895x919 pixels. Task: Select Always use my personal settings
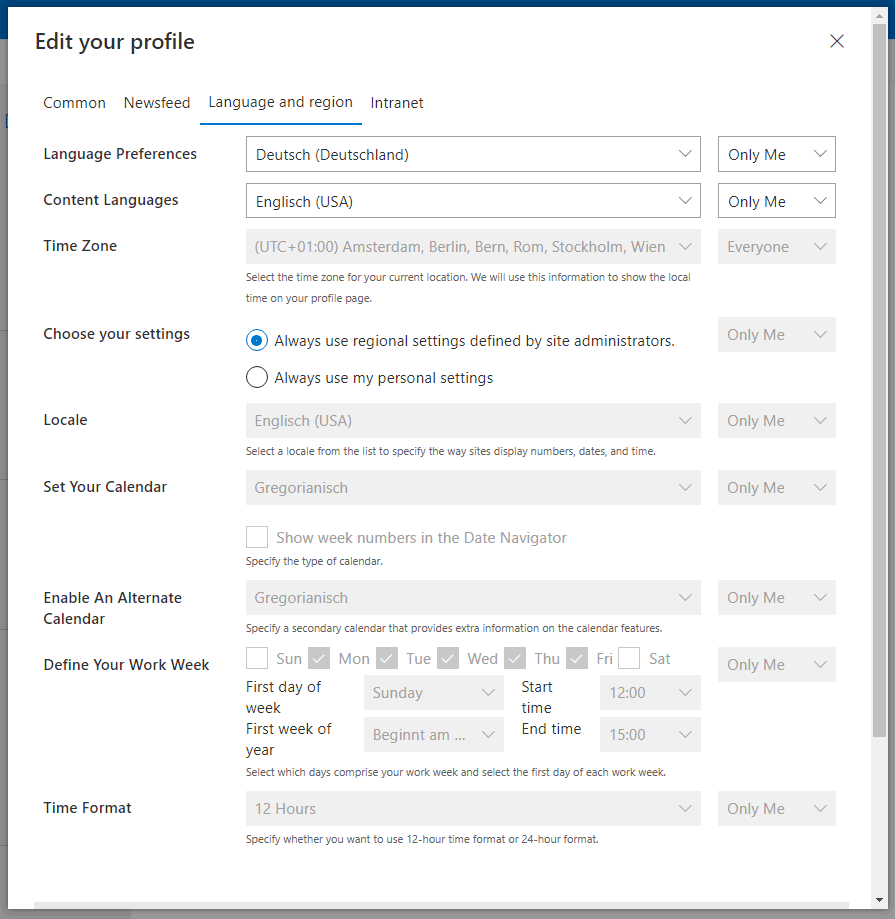(x=257, y=377)
